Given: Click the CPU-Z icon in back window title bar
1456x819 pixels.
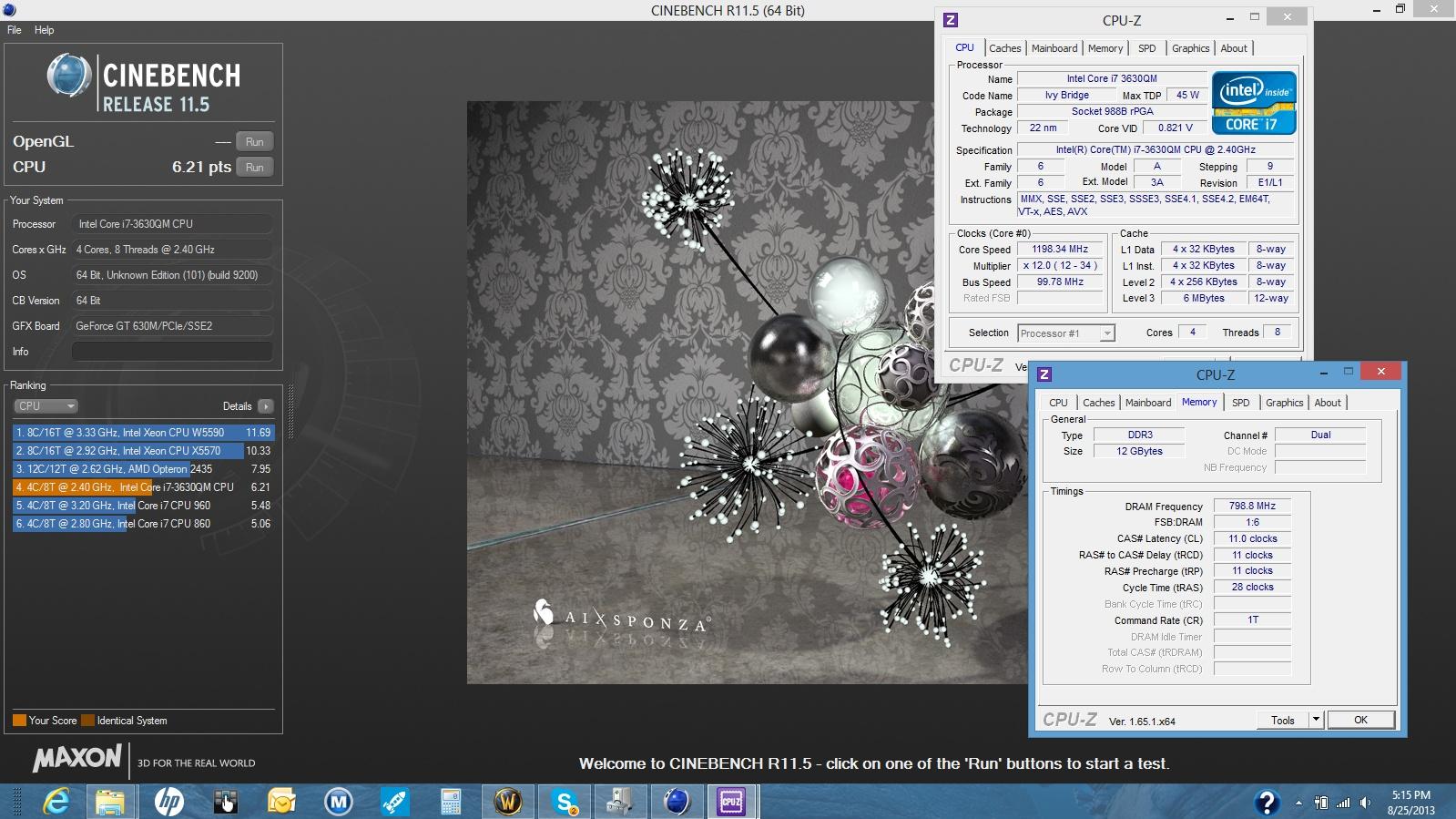Looking at the screenshot, I should tap(951, 19).
